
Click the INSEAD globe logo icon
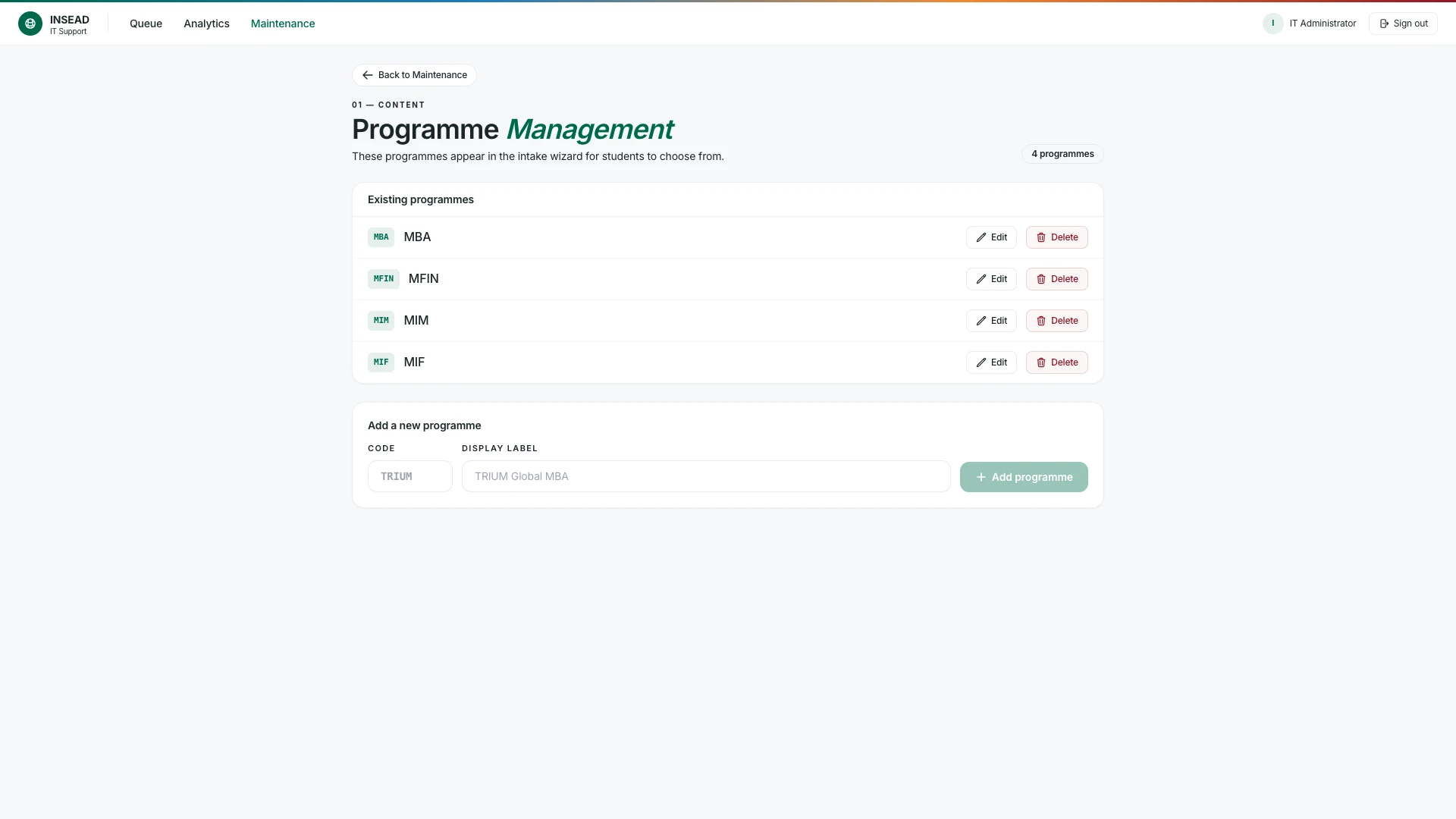[x=30, y=24]
